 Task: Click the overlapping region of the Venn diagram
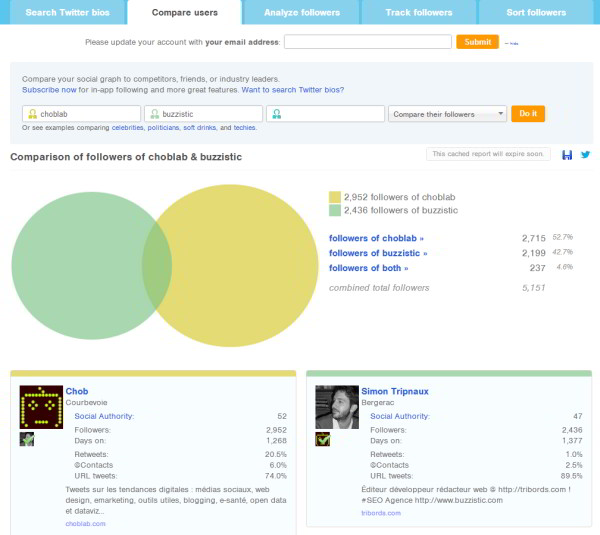157,266
